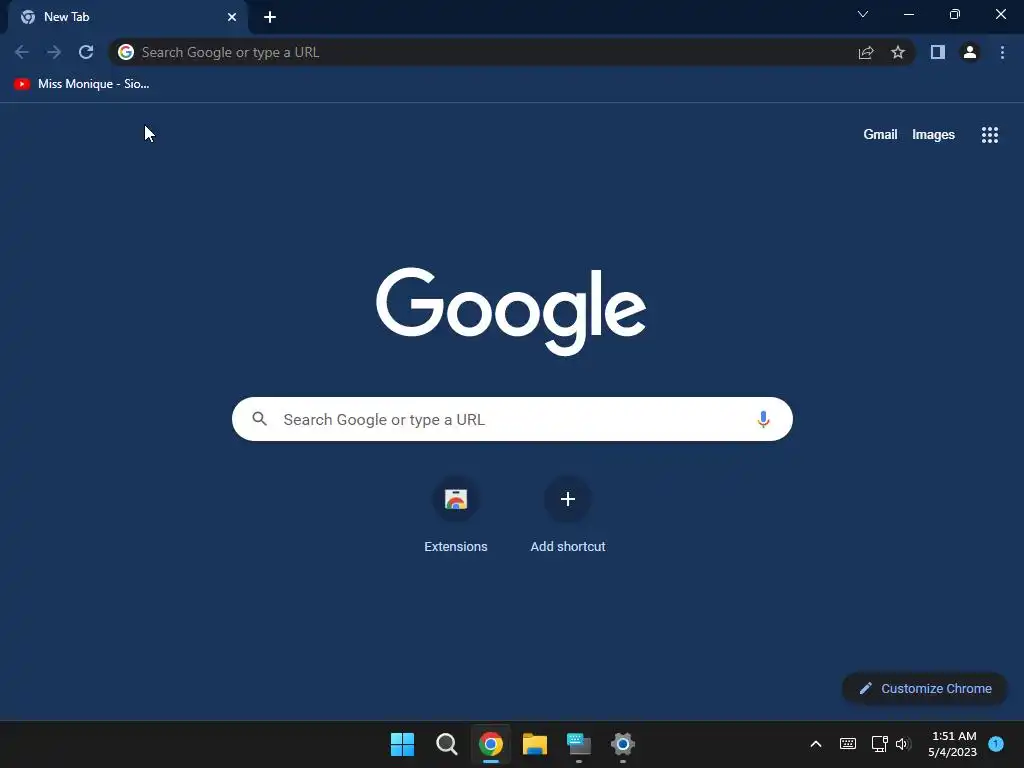Expand the hidden system tray icons
The height and width of the screenshot is (768, 1024).
tap(816, 744)
